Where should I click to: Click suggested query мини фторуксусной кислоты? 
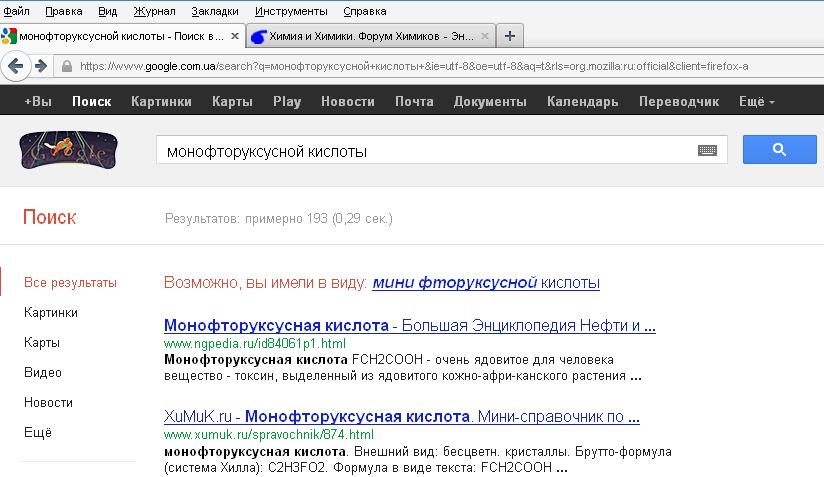(486, 283)
